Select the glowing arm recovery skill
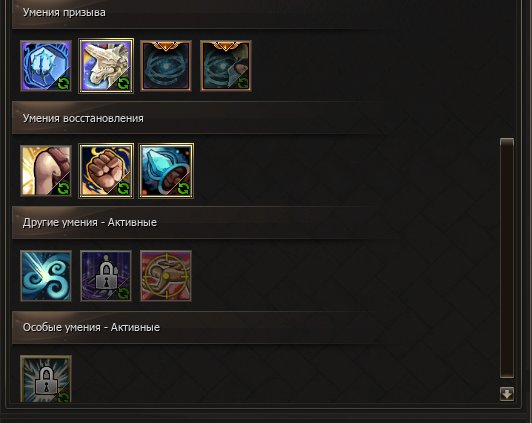The image size is (532, 423). click(46, 171)
